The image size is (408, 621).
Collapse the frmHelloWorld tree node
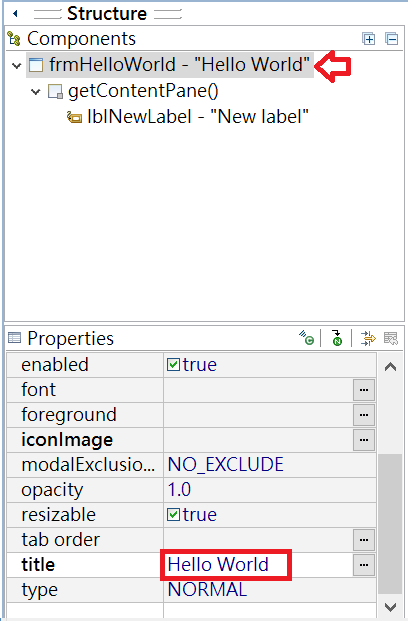click(x=17, y=65)
